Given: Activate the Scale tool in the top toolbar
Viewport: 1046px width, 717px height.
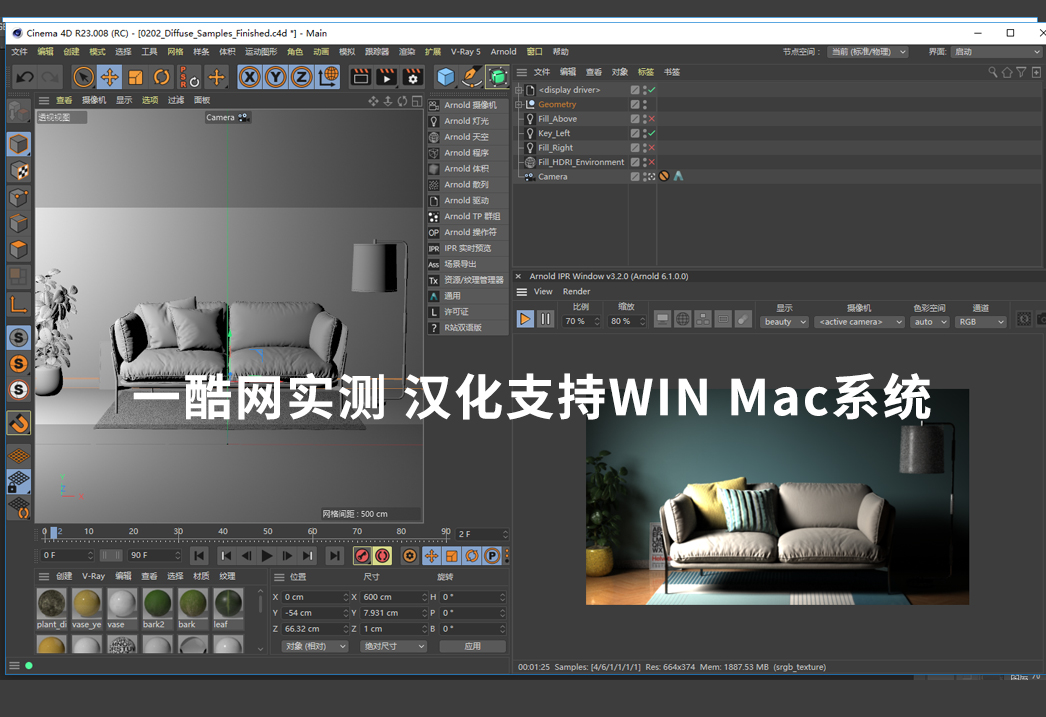Looking at the screenshot, I should 135,77.
